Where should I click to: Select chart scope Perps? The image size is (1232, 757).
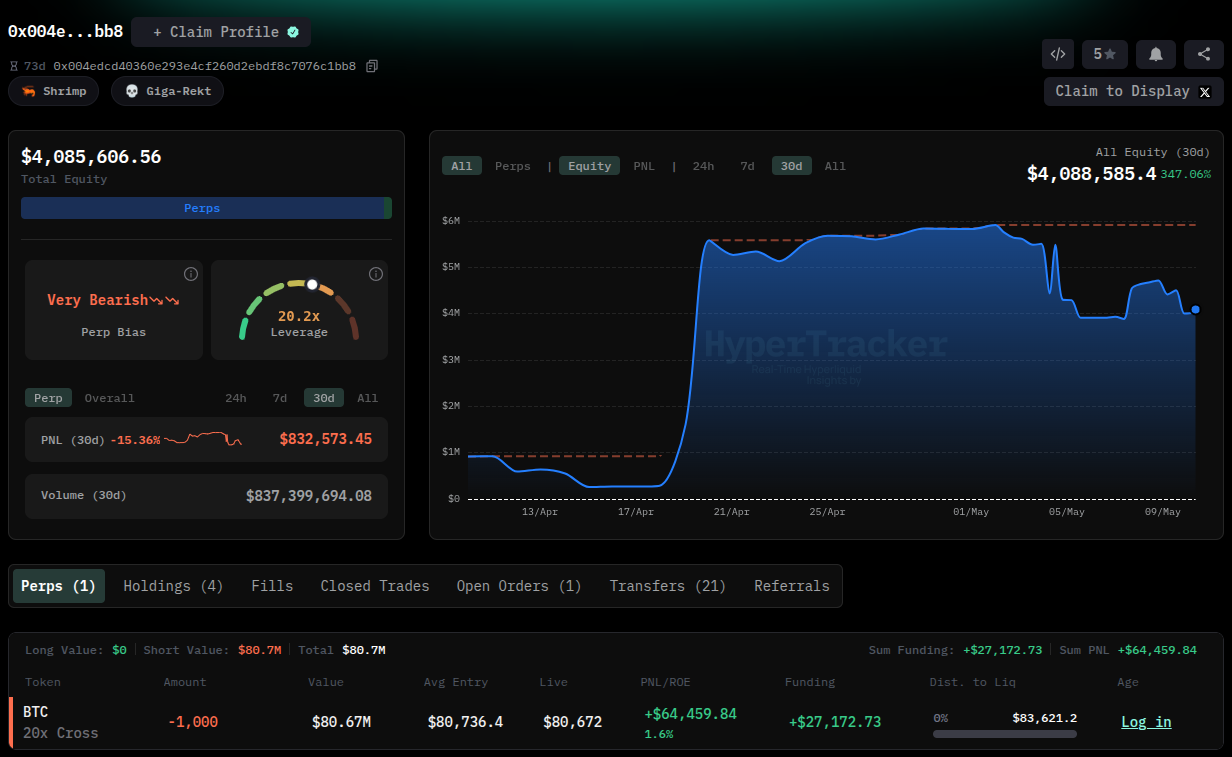tap(513, 166)
